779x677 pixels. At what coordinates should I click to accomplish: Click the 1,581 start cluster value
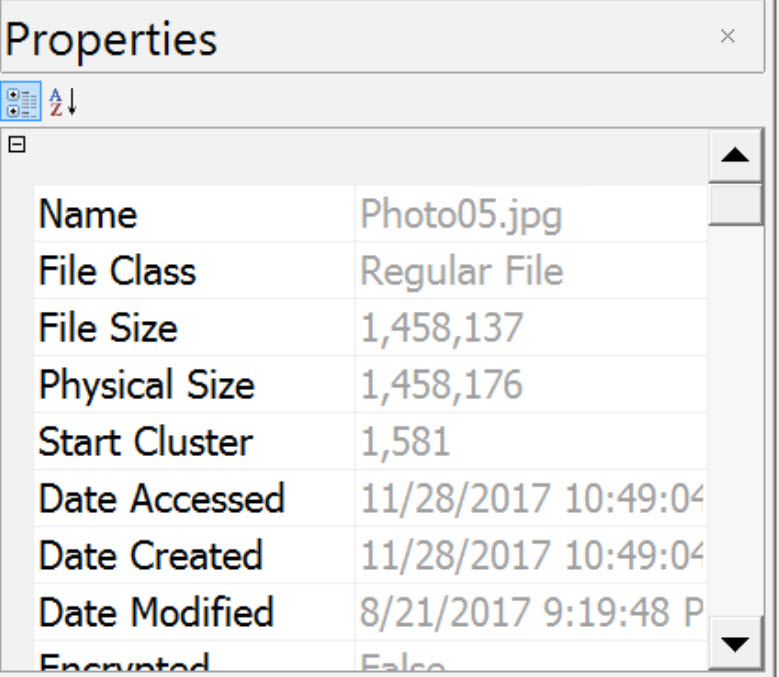[x=405, y=442]
